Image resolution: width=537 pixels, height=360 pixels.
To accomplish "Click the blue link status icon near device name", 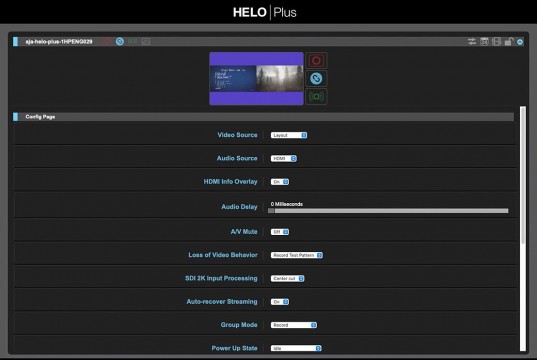I will (x=120, y=41).
